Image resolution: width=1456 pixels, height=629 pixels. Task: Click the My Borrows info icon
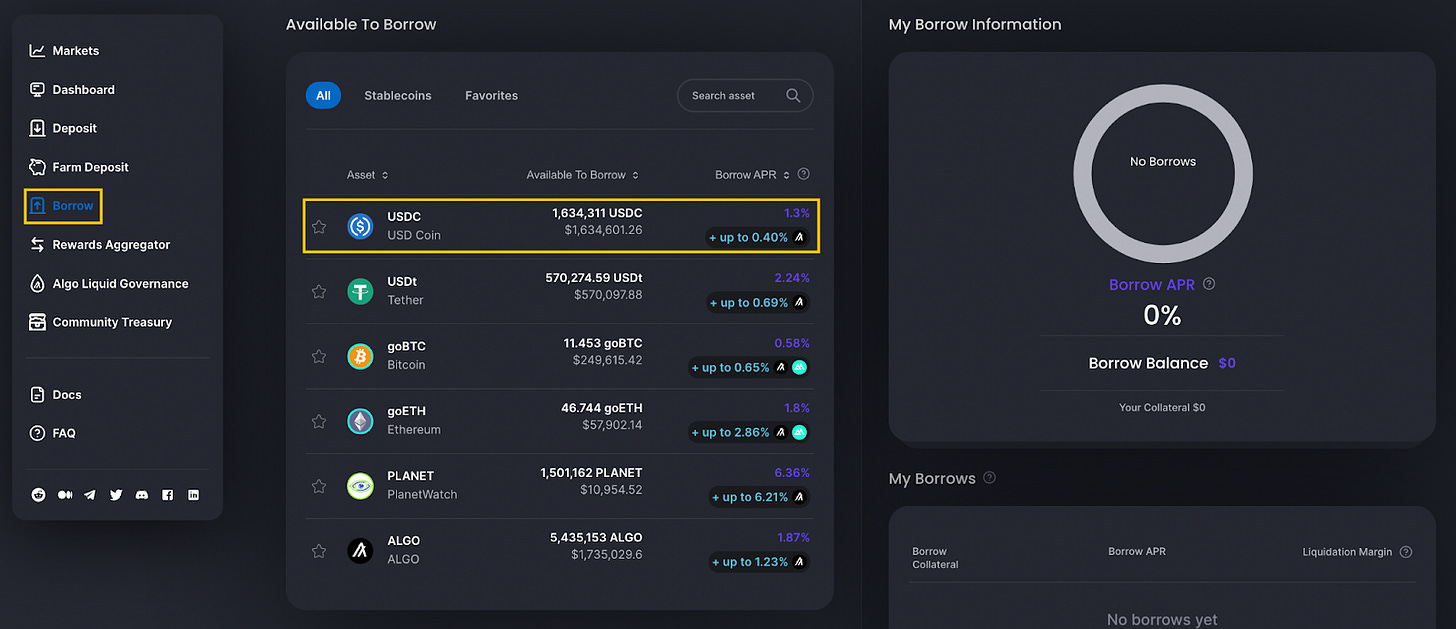989,478
